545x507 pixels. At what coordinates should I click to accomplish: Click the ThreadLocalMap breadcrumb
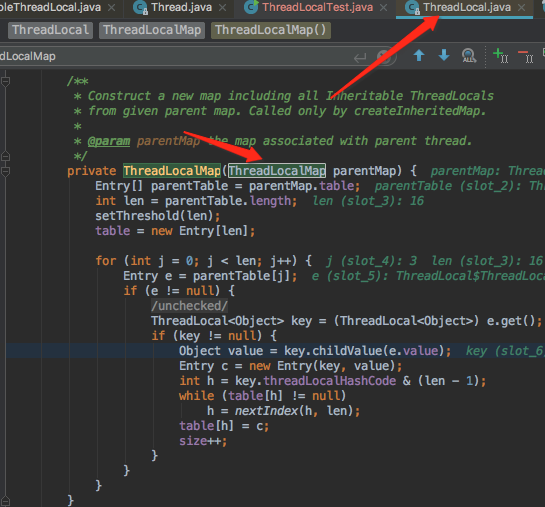[152, 30]
